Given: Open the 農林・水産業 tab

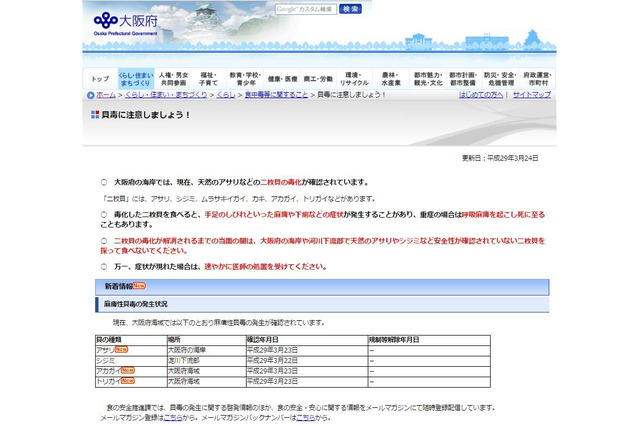Looking at the screenshot, I should click(391, 79).
